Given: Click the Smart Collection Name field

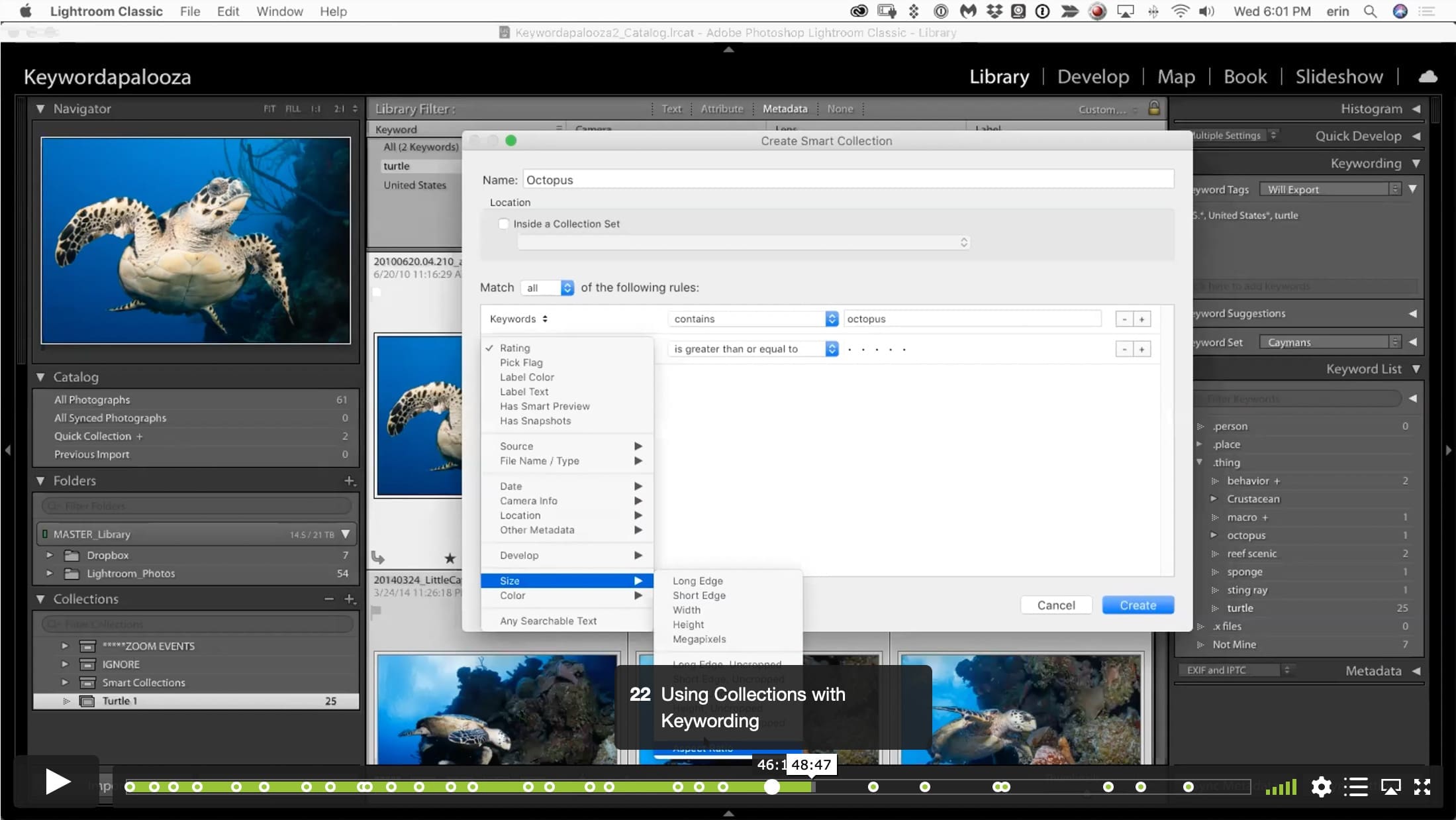Looking at the screenshot, I should [848, 179].
